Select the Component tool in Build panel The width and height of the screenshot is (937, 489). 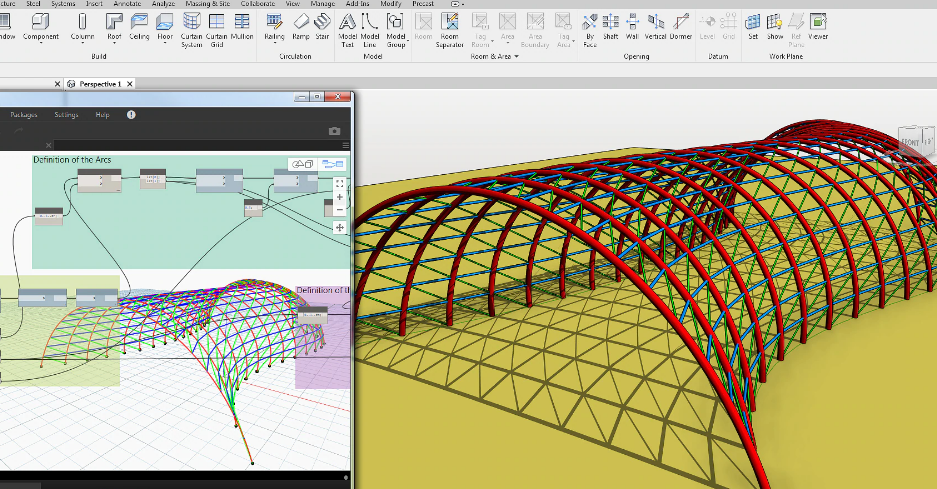[x=41, y=28]
